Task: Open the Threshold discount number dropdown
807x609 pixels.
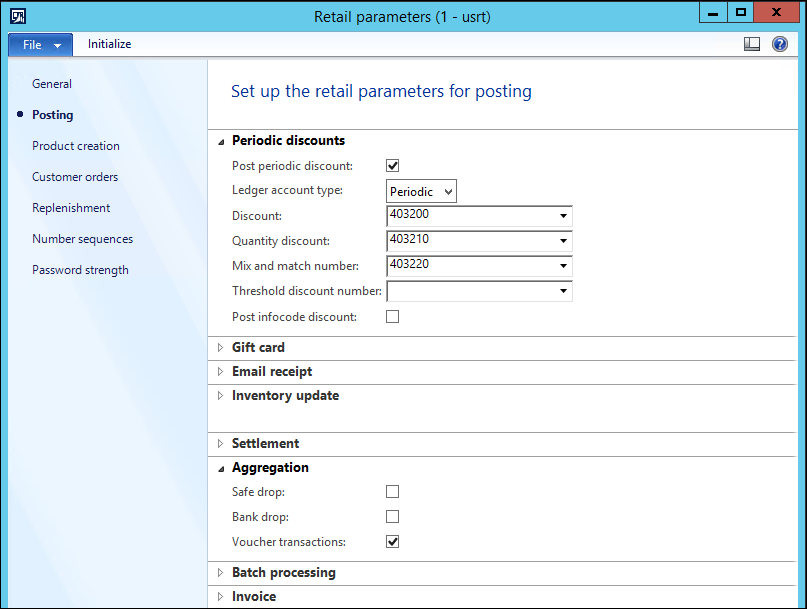Action: (x=564, y=290)
